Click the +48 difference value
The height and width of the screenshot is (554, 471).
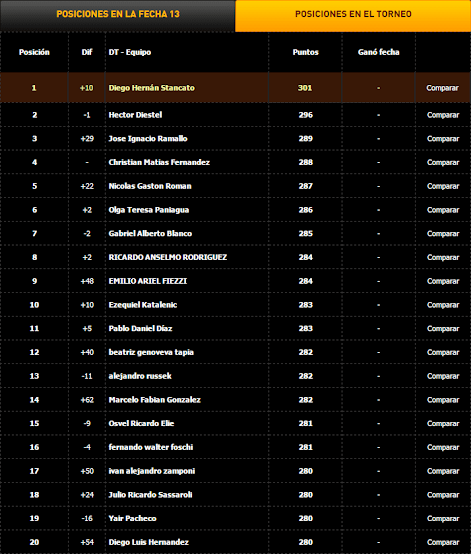87,281
